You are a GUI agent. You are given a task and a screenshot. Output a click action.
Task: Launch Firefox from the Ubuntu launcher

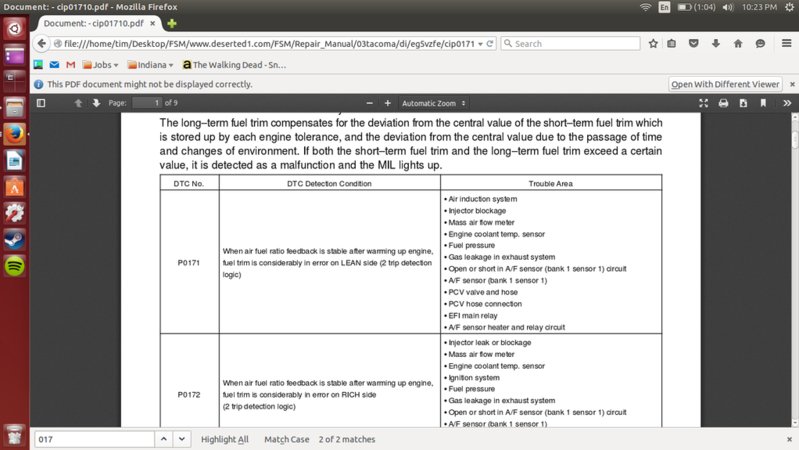pos(15,135)
